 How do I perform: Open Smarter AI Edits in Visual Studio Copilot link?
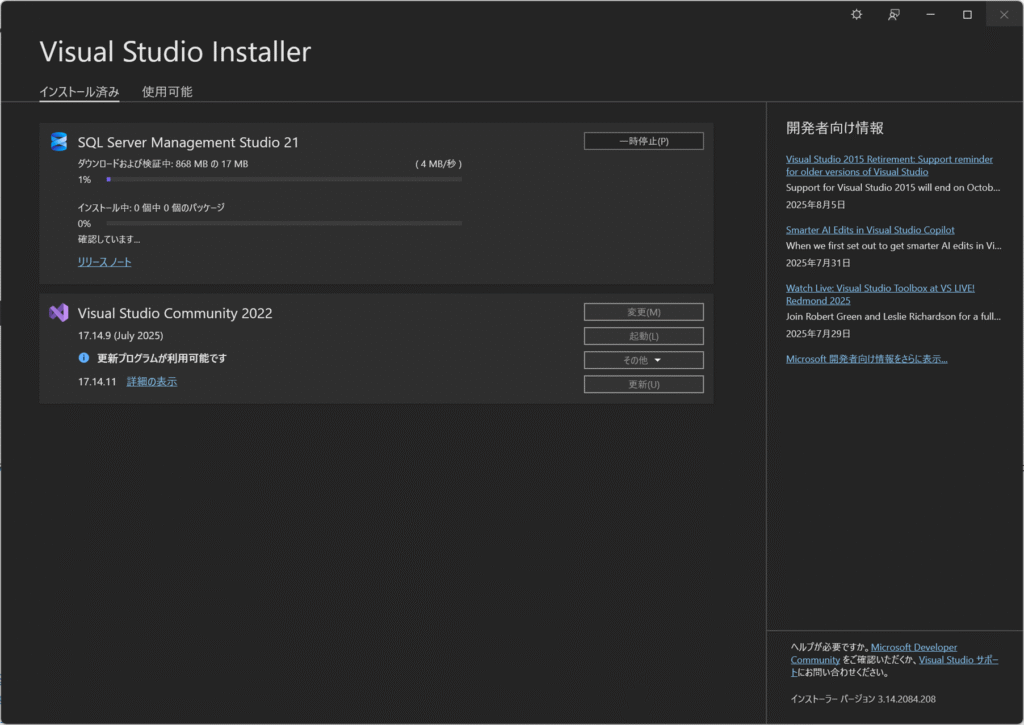[870, 230]
